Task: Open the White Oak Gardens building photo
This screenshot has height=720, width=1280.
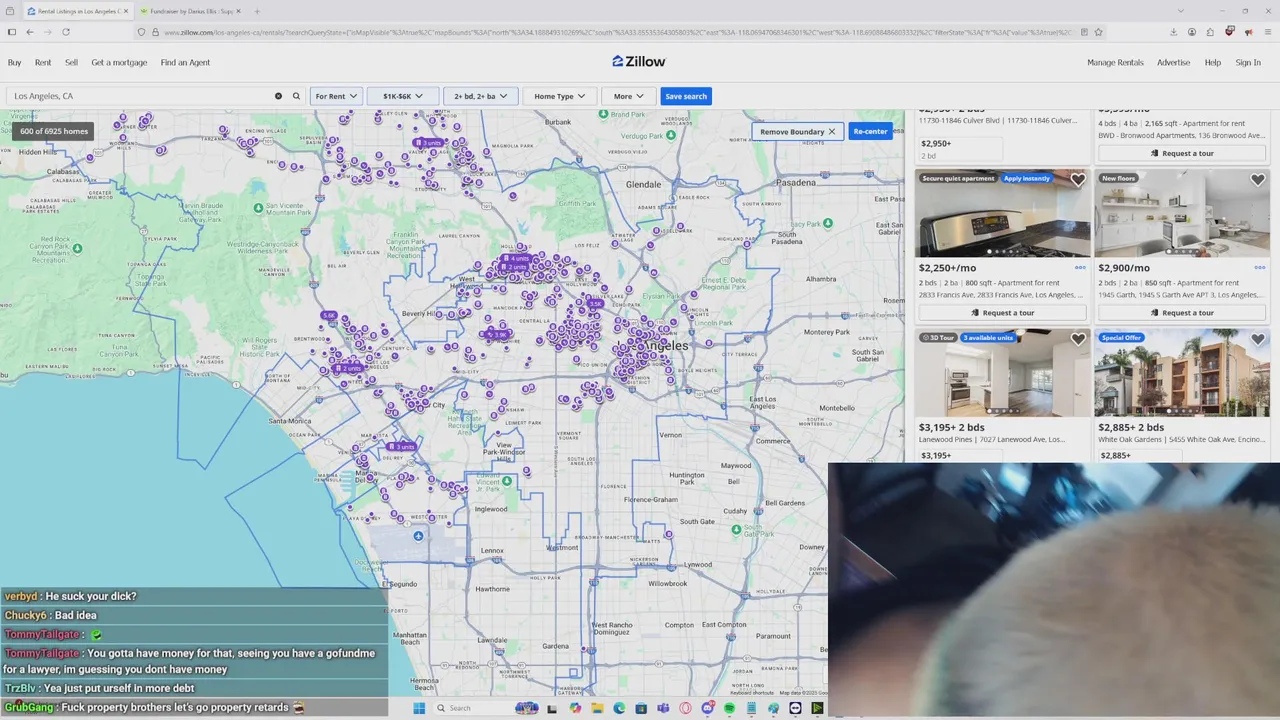Action: (1182, 373)
